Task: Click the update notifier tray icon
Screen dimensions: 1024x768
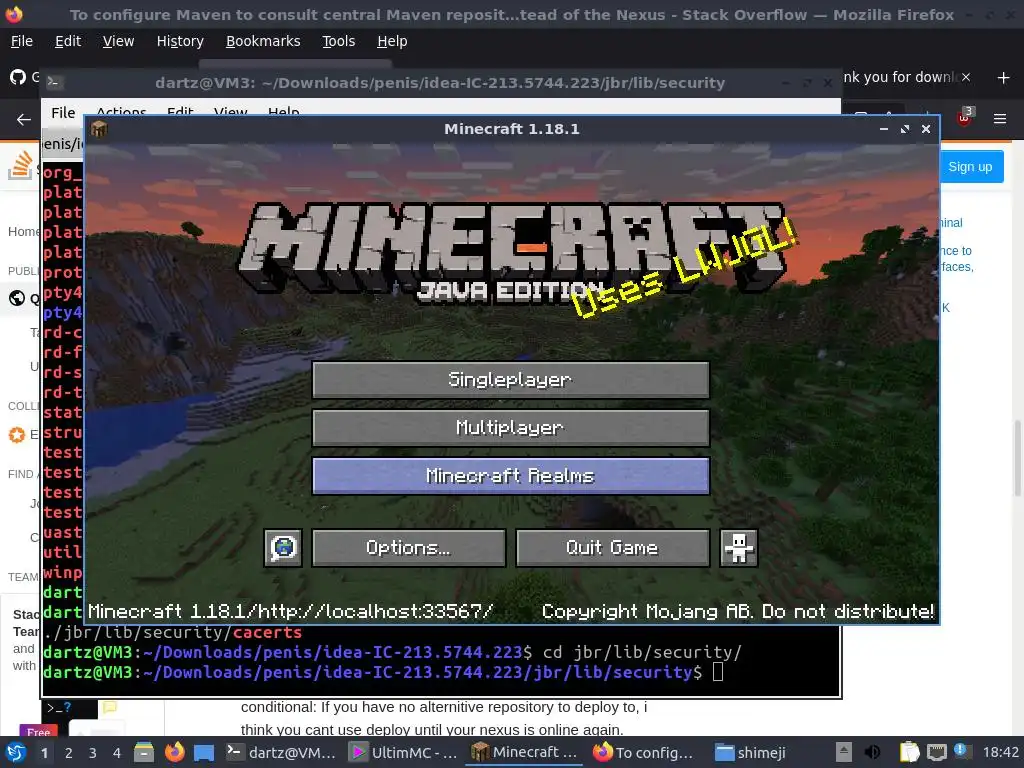Action: [960, 751]
